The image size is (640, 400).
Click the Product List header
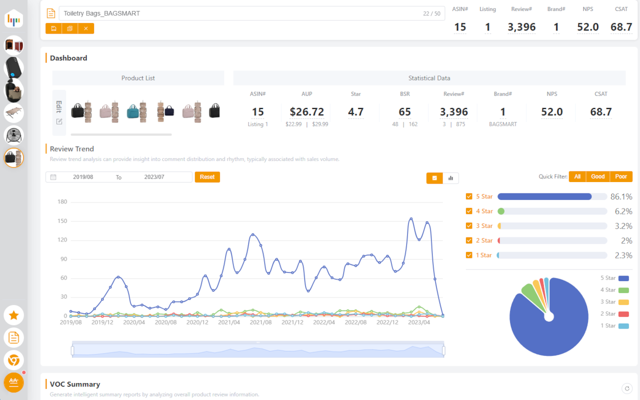point(138,78)
